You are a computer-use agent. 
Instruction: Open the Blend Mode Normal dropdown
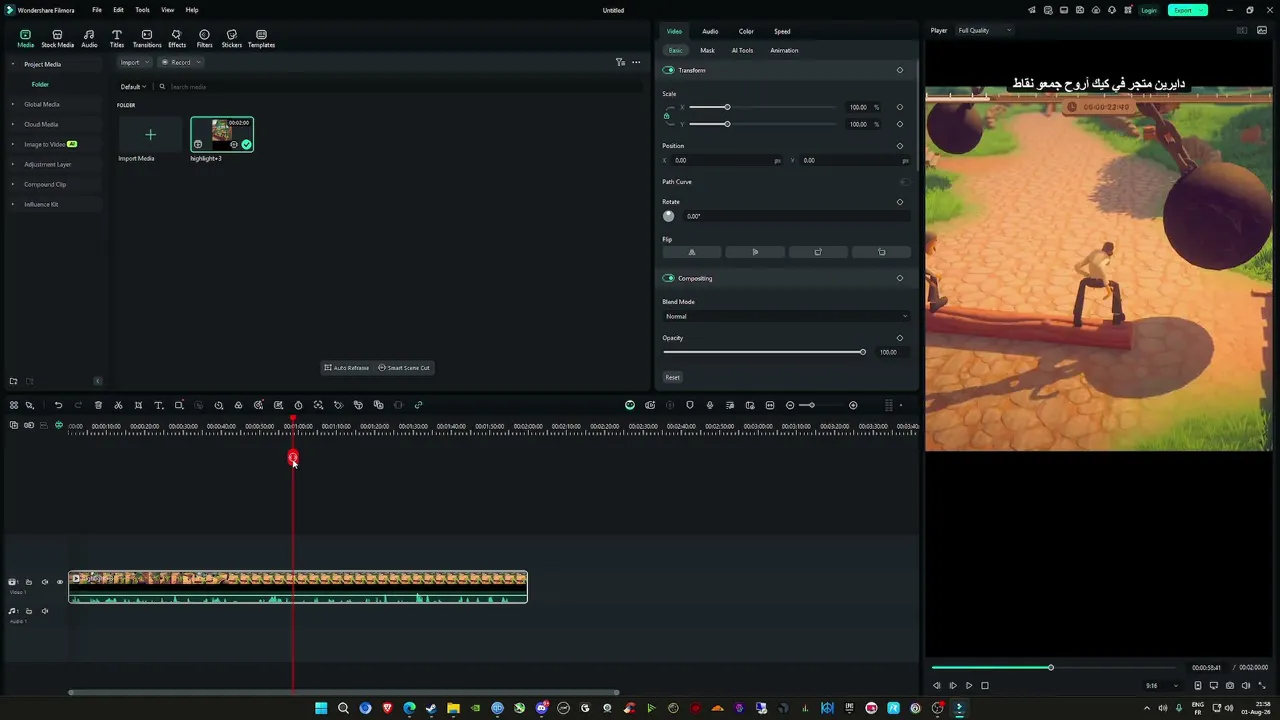point(786,316)
